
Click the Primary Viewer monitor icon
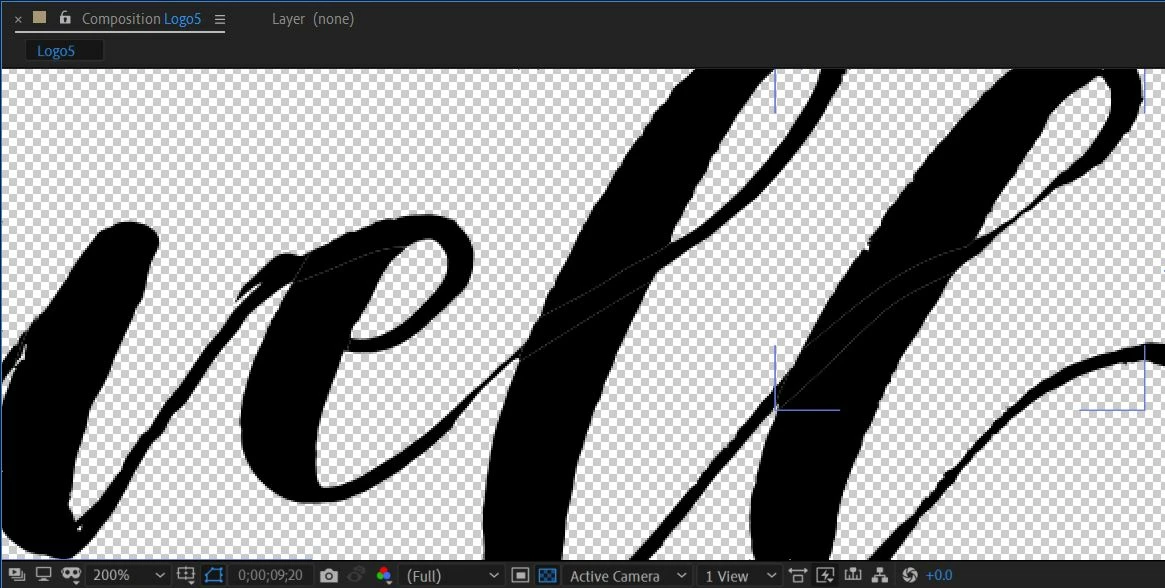pos(43,575)
